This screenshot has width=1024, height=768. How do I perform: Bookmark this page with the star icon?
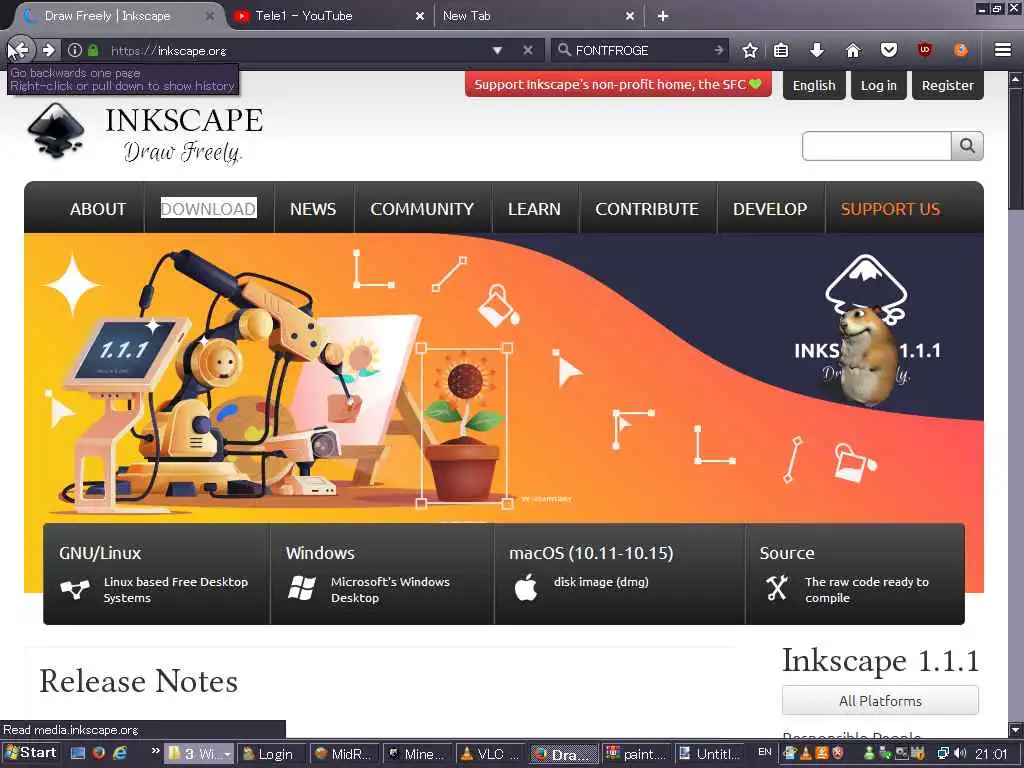tap(750, 50)
